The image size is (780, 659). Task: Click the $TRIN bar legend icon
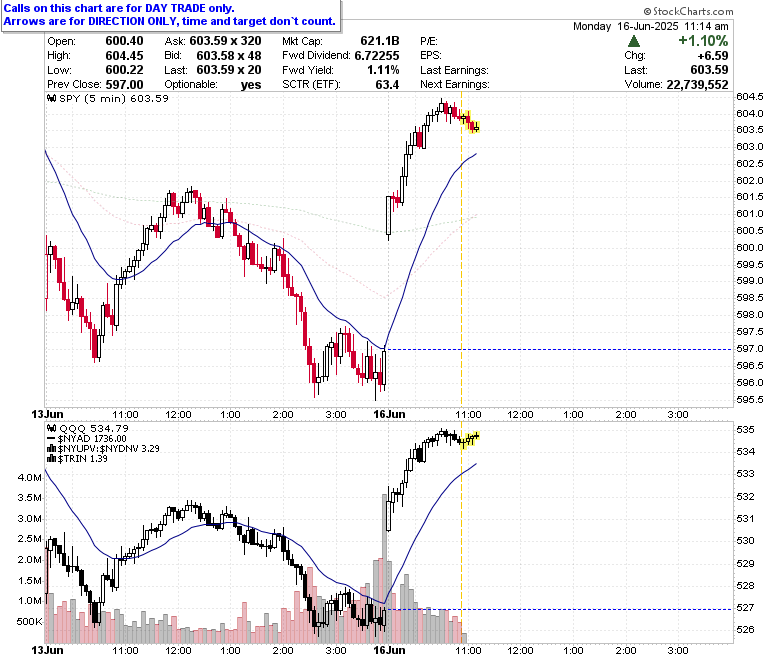click(51, 459)
